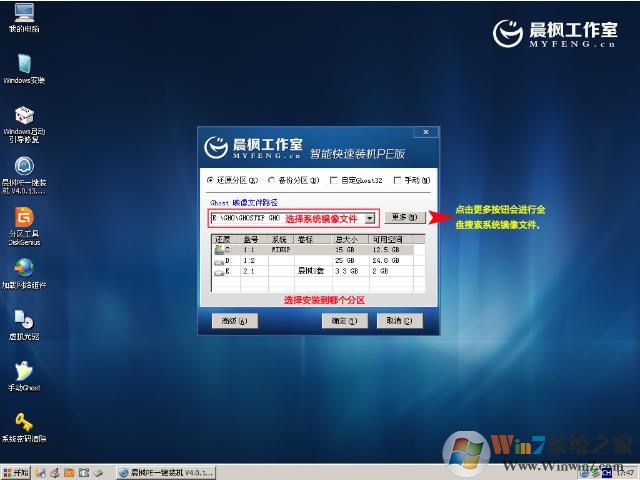This screenshot has height=480, width=640.
Task: Tick the 手动 checkbox
Action: 398,181
